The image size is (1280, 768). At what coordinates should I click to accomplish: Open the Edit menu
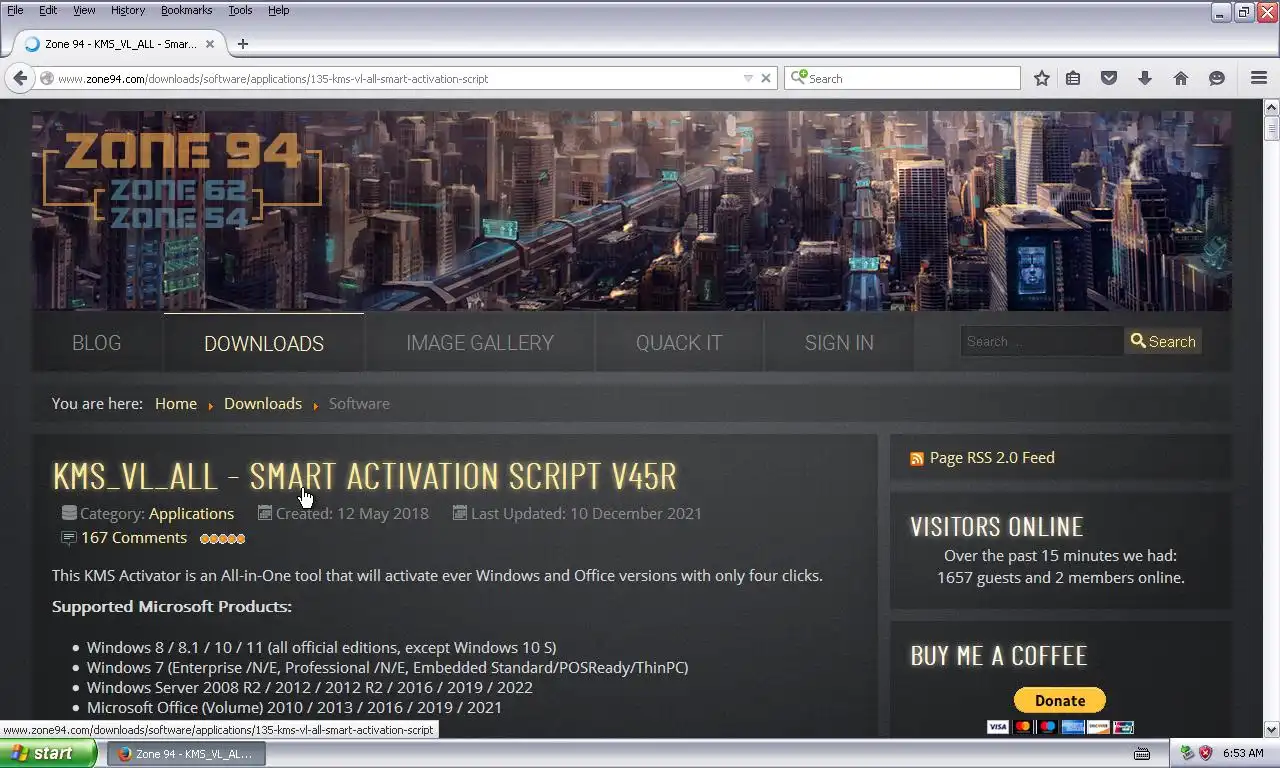[48, 10]
